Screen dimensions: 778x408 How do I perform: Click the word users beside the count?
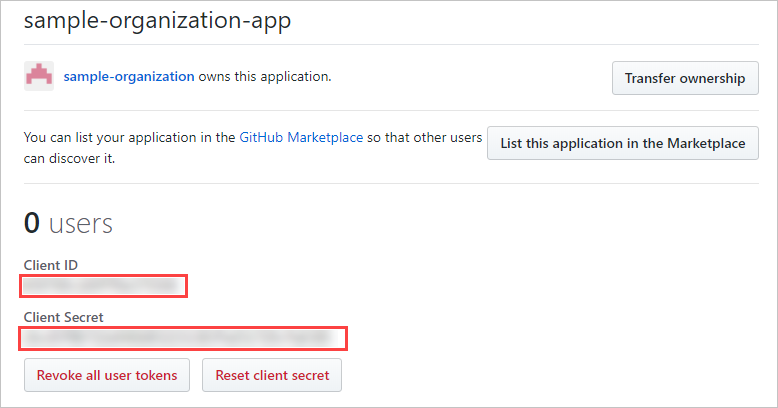click(x=81, y=224)
